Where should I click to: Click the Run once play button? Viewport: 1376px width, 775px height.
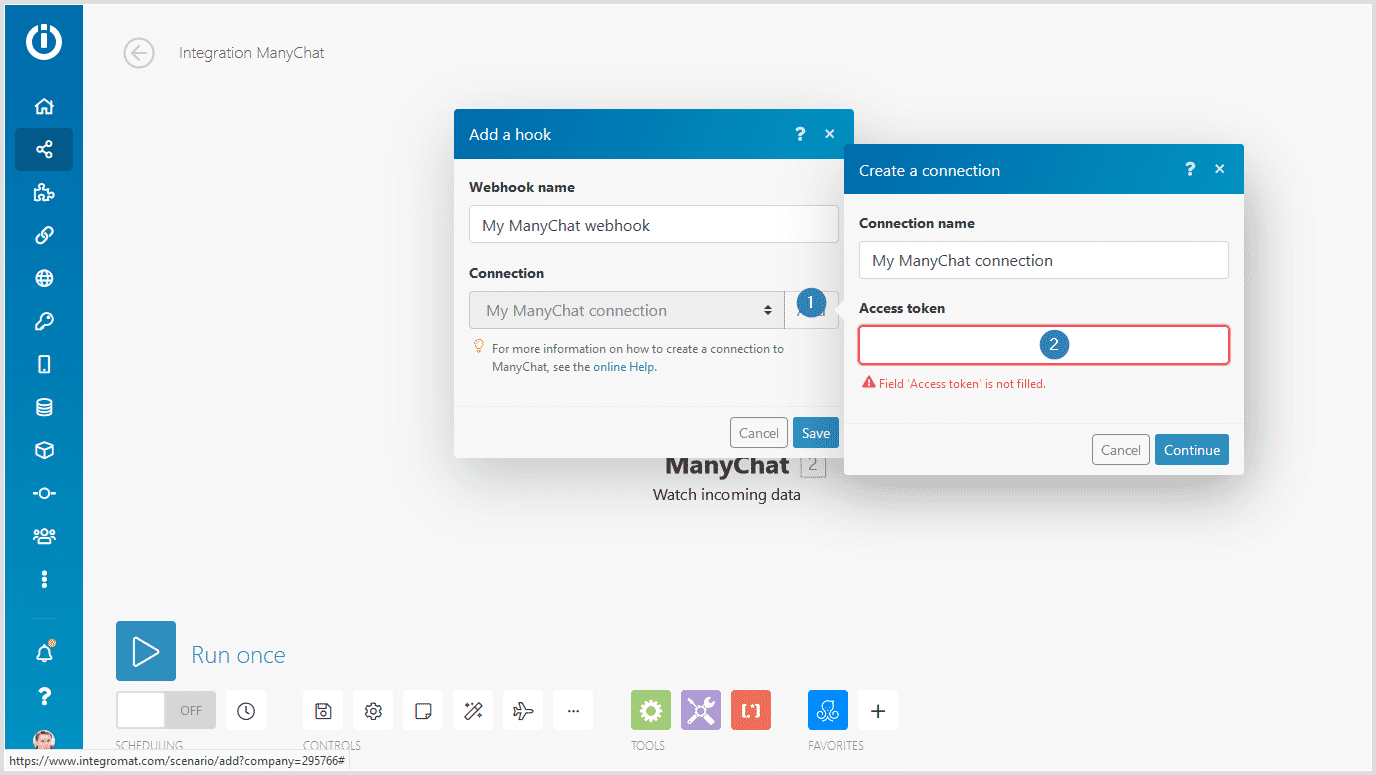146,651
